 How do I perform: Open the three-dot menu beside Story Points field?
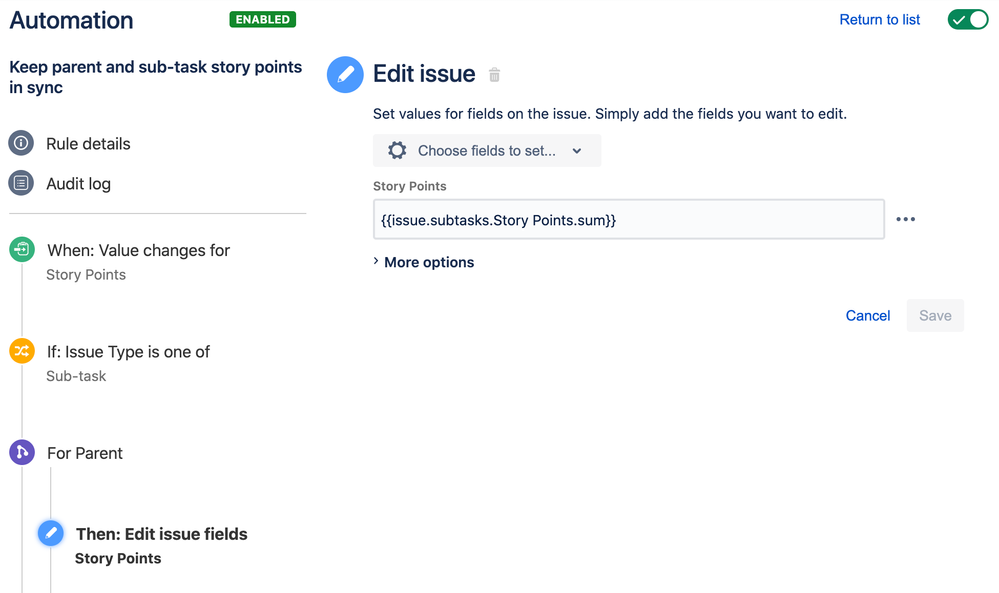[x=905, y=219]
